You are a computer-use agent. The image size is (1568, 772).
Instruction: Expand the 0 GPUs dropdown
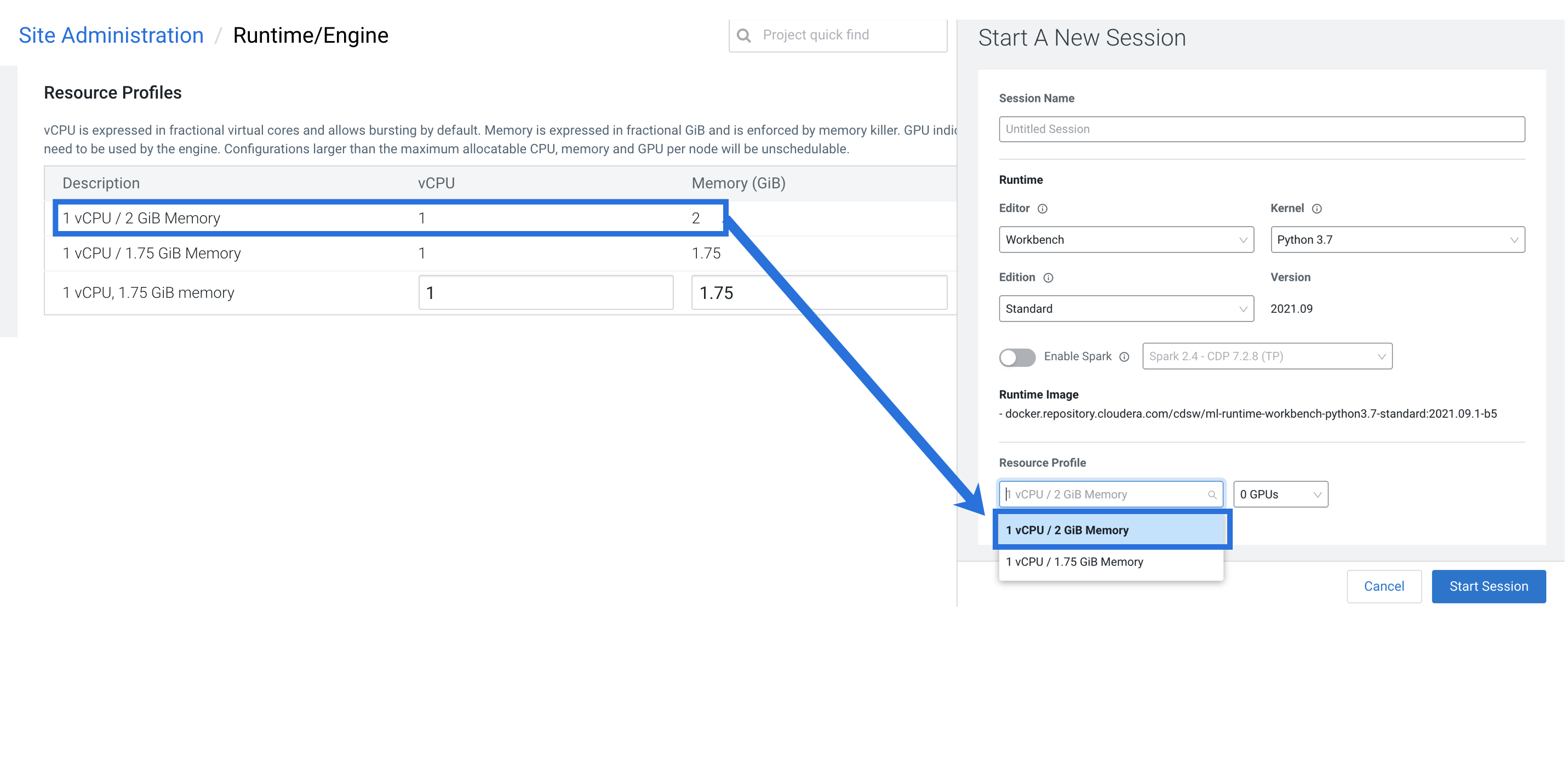click(1280, 494)
